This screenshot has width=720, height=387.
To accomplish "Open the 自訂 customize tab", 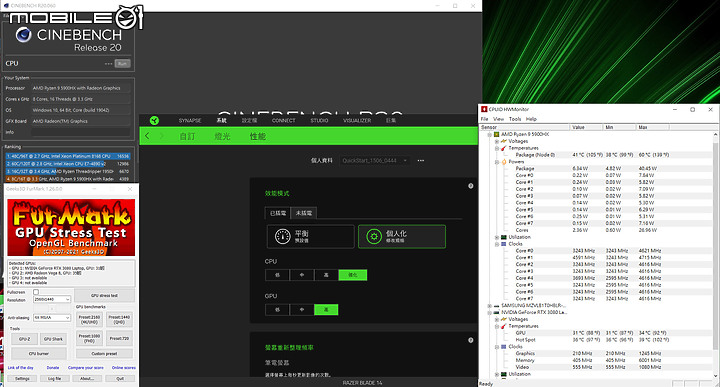I will (x=187, y=136).
